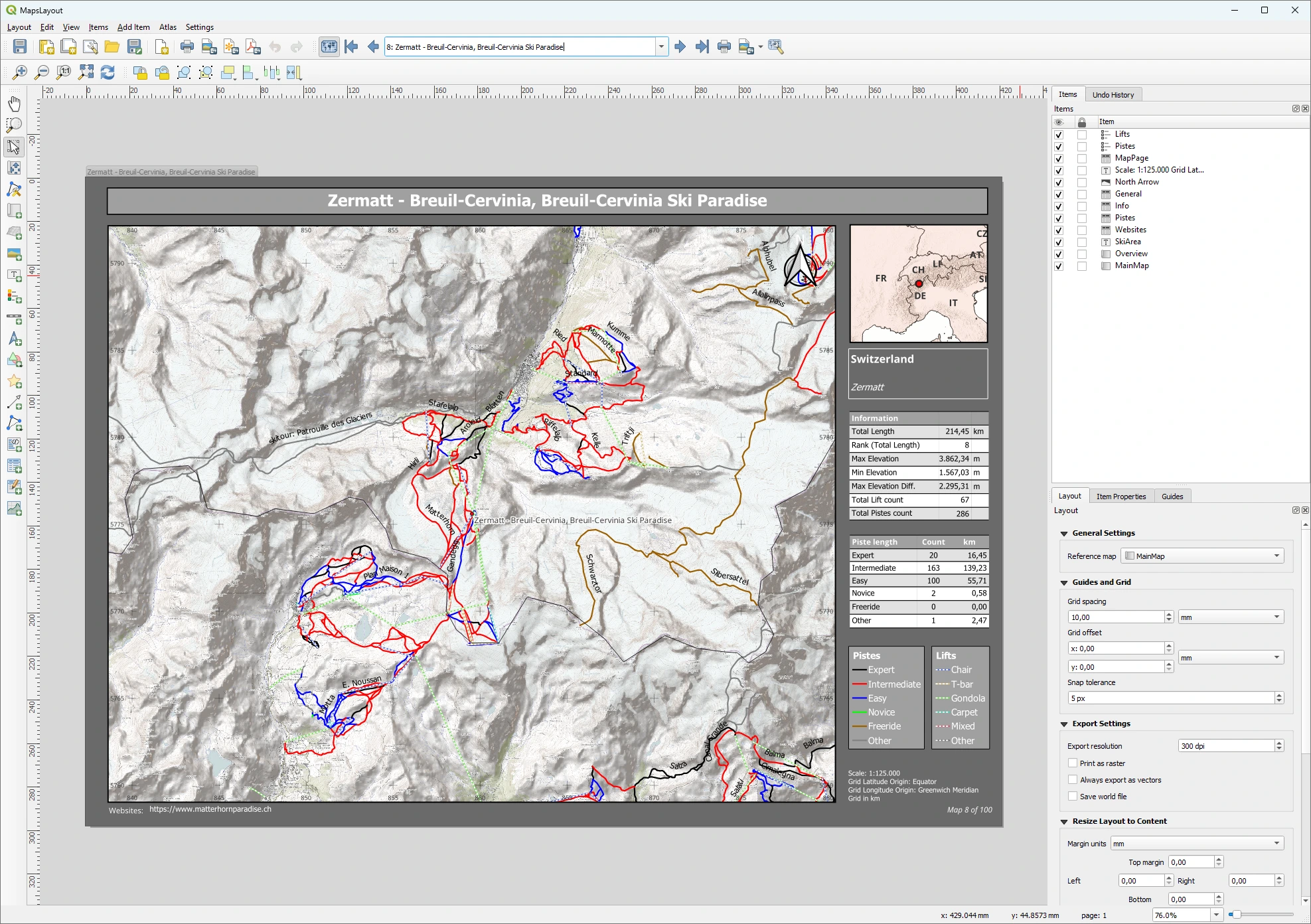1311x924 pixels.
Task: Hide the North Arrow item
Action: pos(1059,182)
